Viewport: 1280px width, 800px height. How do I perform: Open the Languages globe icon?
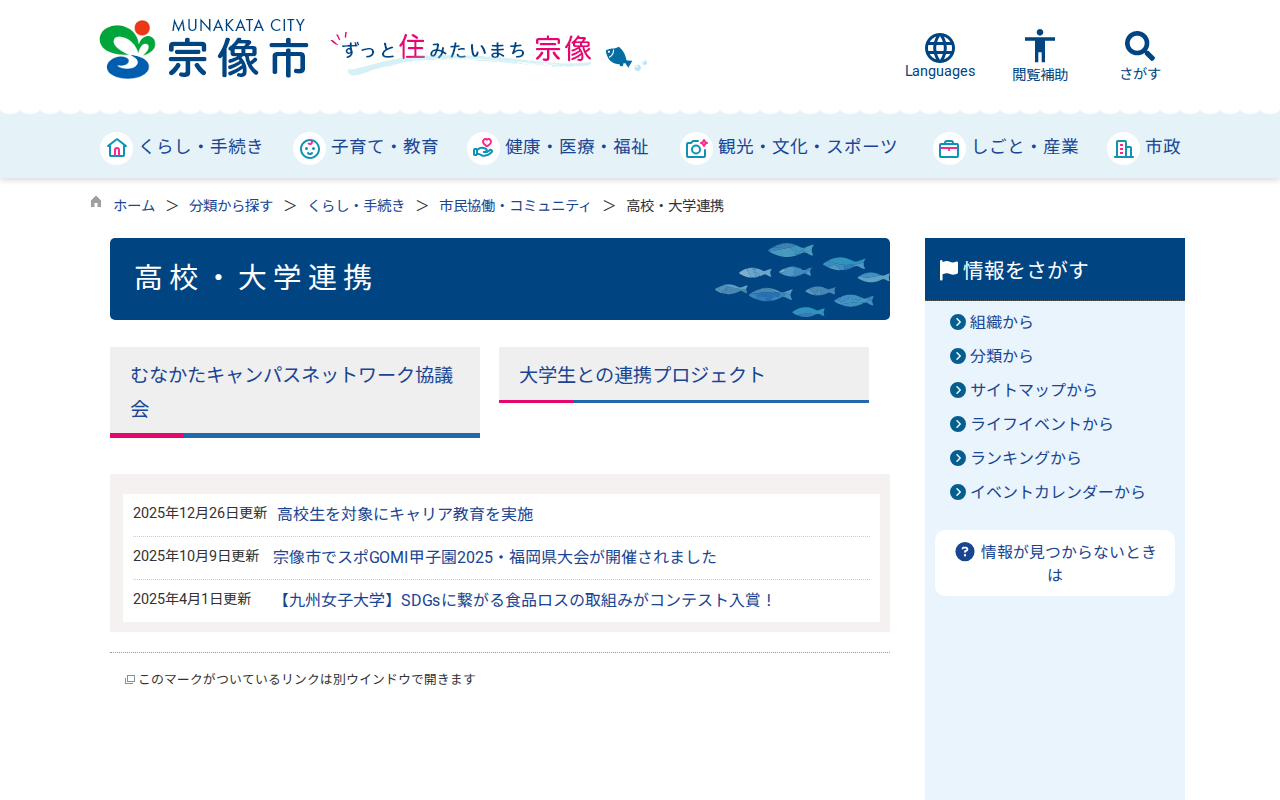pyautogui.click(x=940, y=47)
